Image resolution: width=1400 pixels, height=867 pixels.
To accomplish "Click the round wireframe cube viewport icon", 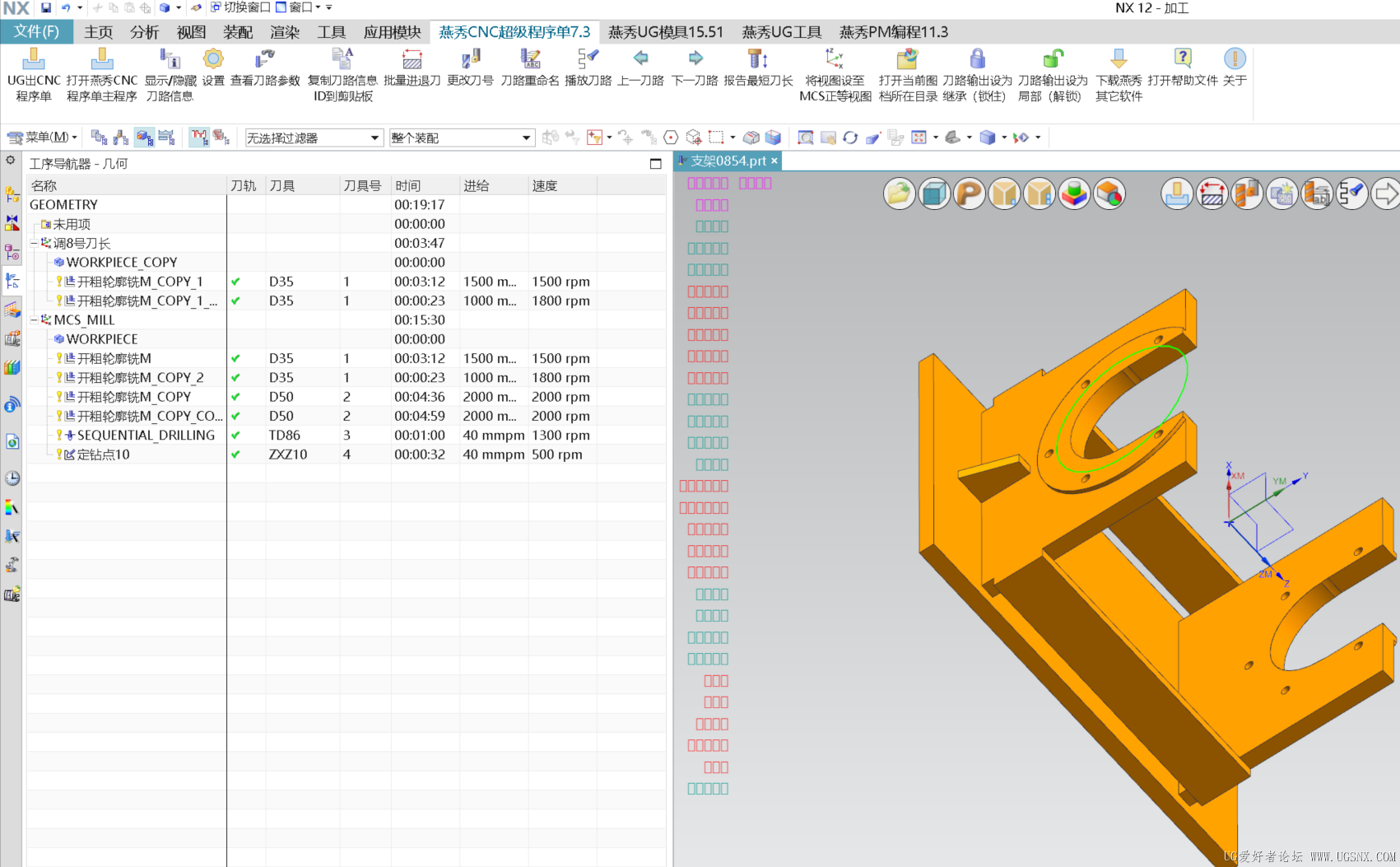I will coord(934,194).
